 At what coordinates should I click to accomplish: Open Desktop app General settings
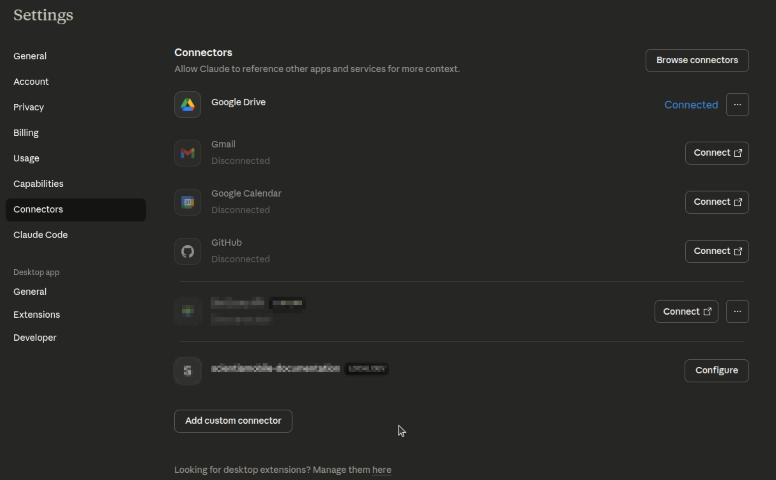pyautogui.click(x=76, y=292)
